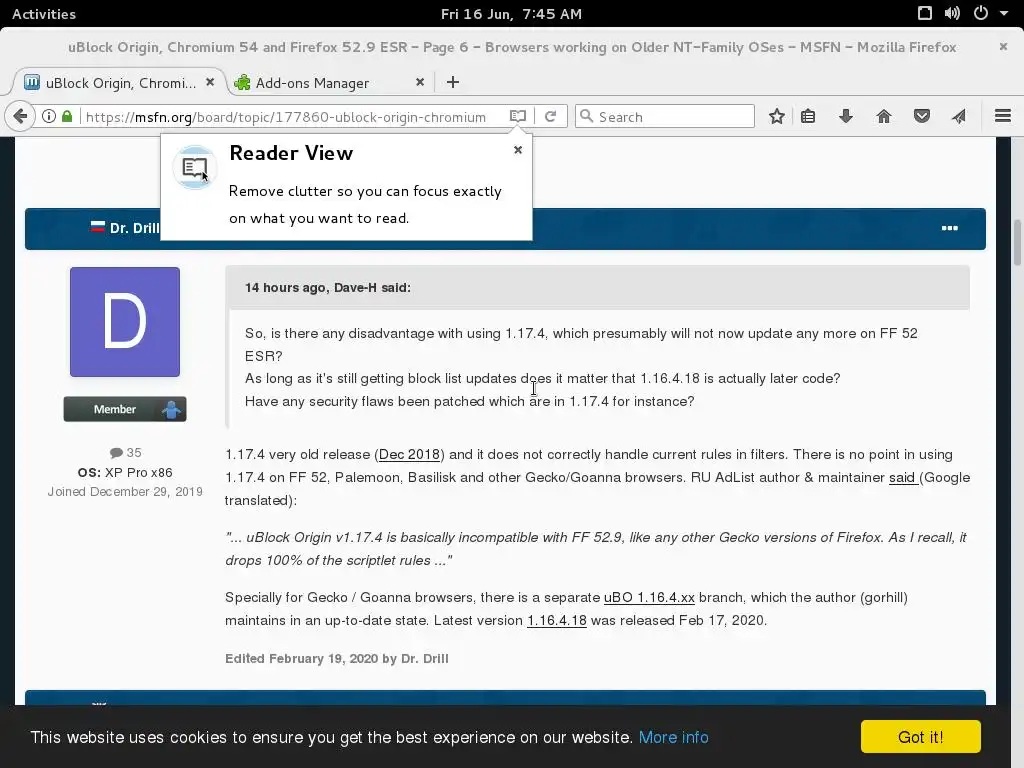
Task: Click the page vertical scrollbar thumb
Action: point(1017,243)
